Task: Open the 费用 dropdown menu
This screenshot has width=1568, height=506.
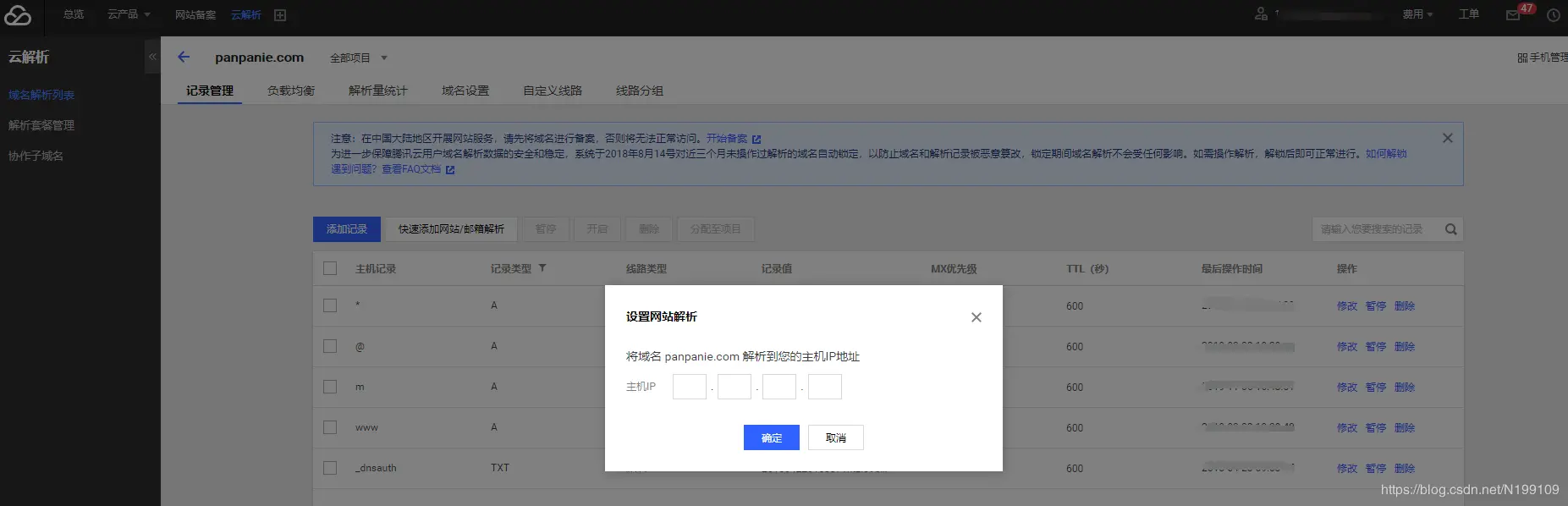Action: coord(1417,14)
